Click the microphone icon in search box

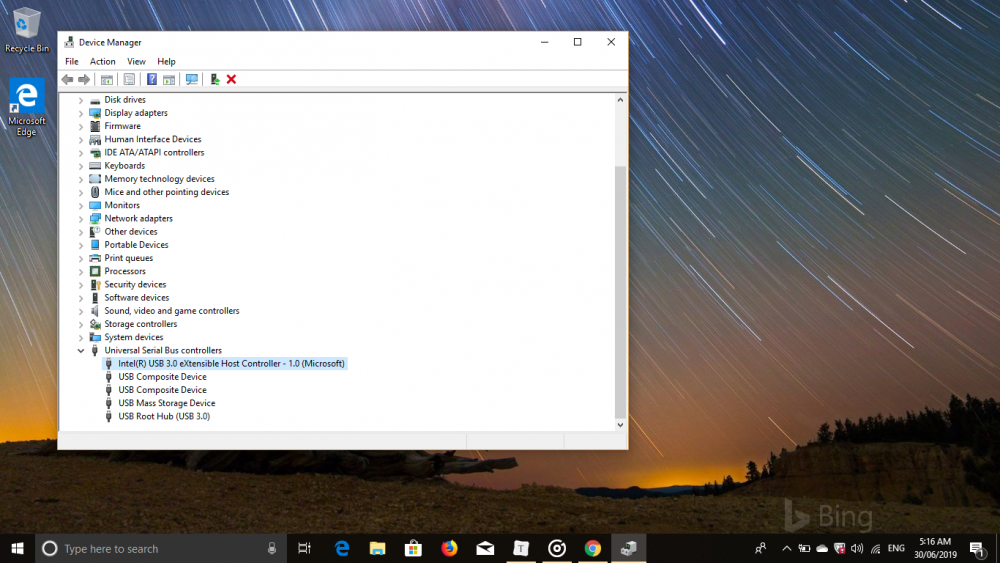click(272, 548)
